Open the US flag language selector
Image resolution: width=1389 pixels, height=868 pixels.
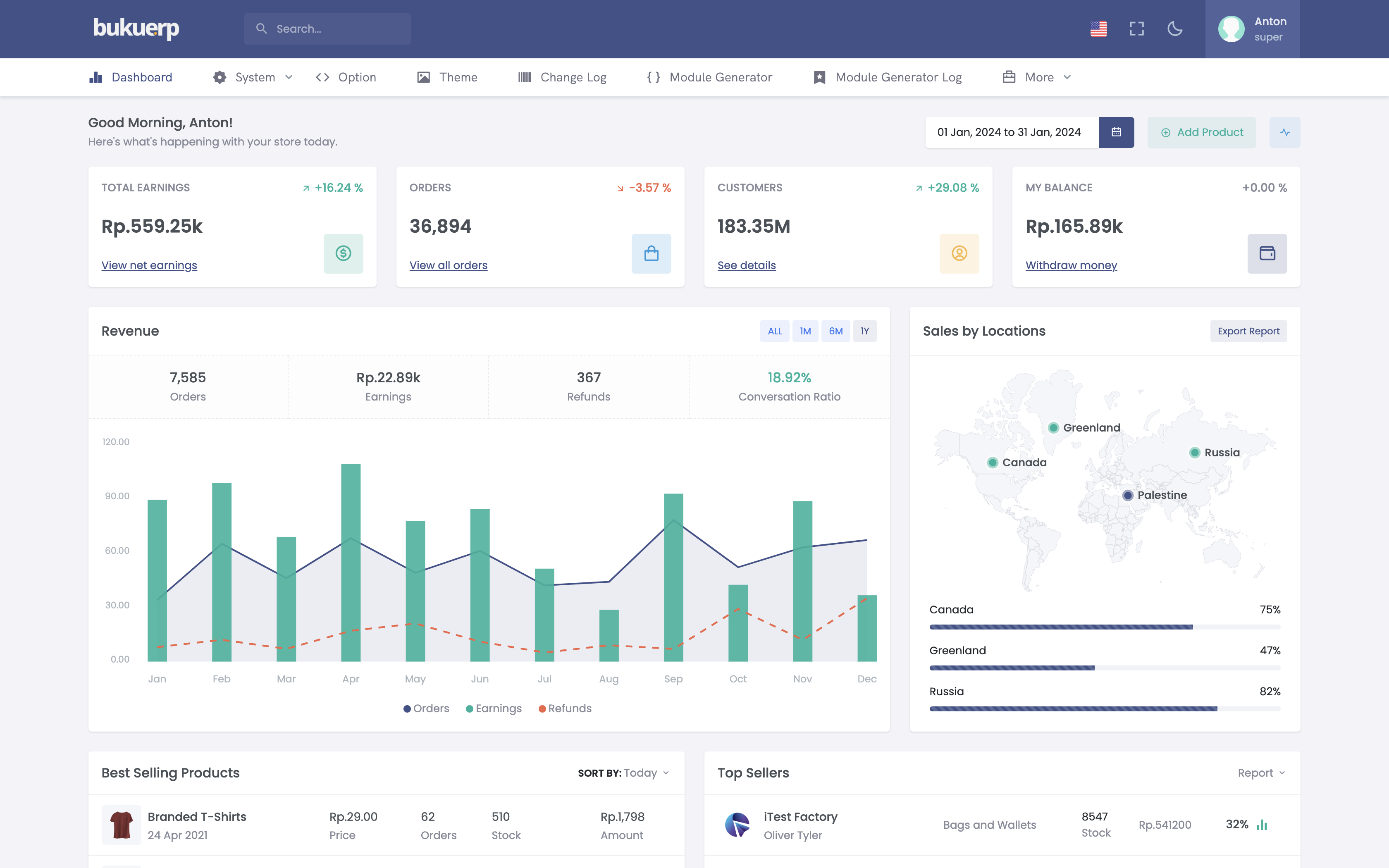point(1098,29)
